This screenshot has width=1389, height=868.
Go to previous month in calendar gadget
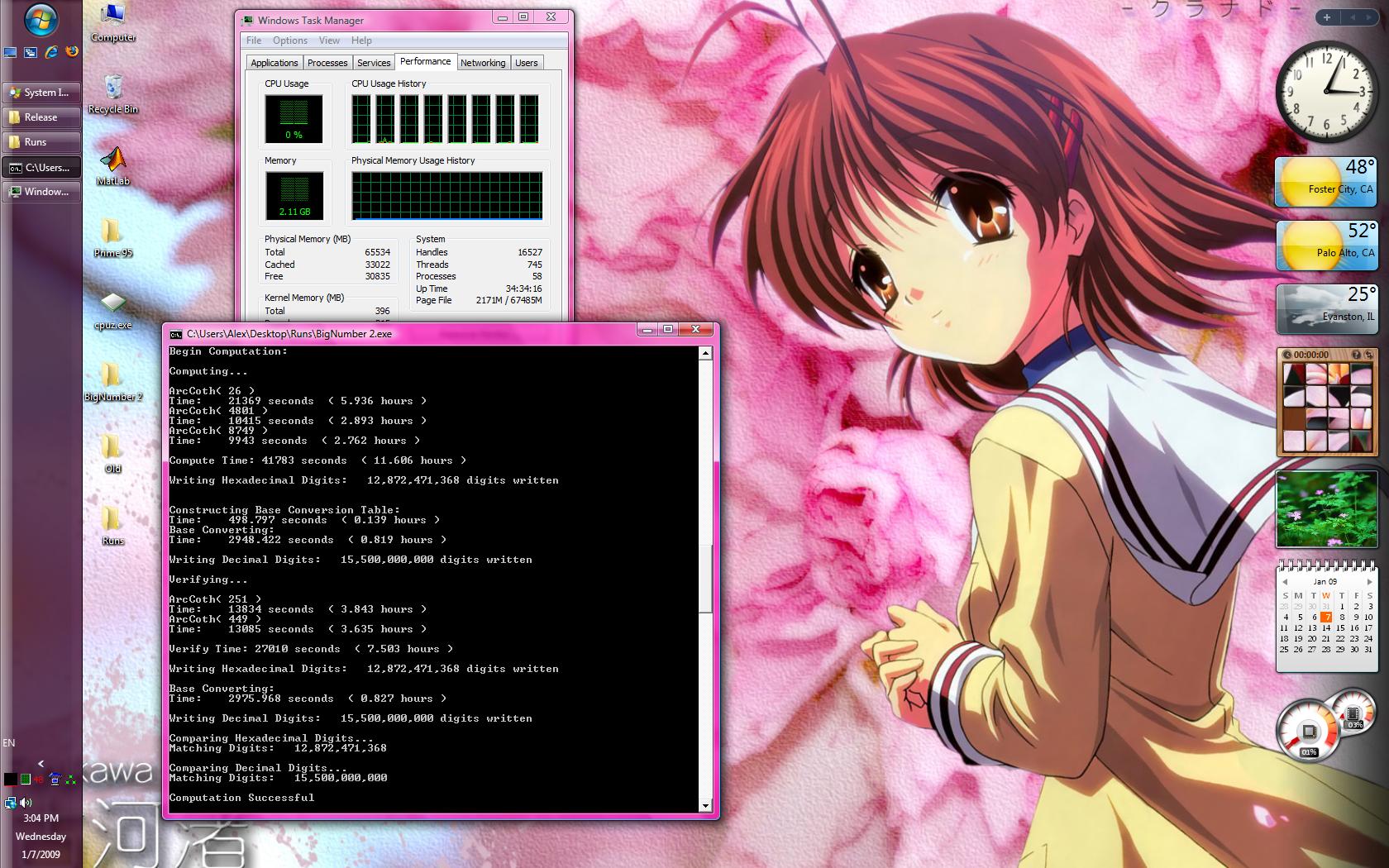(1285, 582)
